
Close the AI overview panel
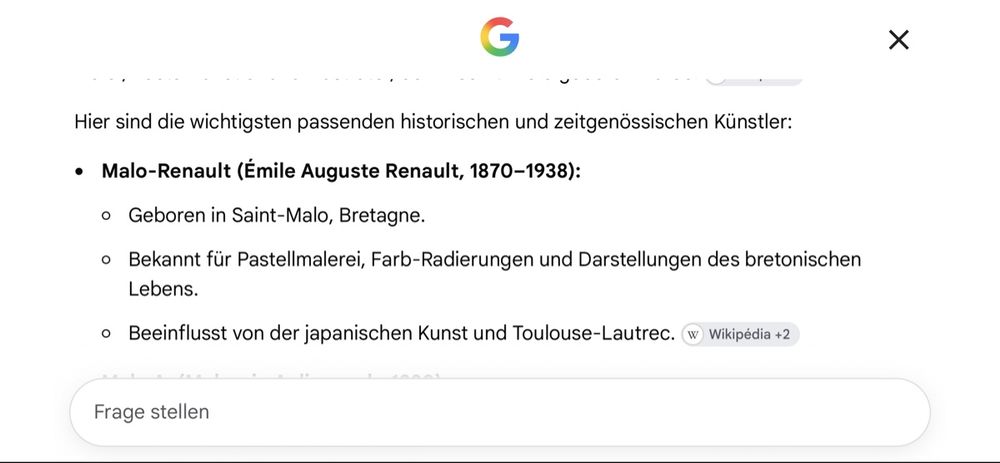tap(899, 40)
